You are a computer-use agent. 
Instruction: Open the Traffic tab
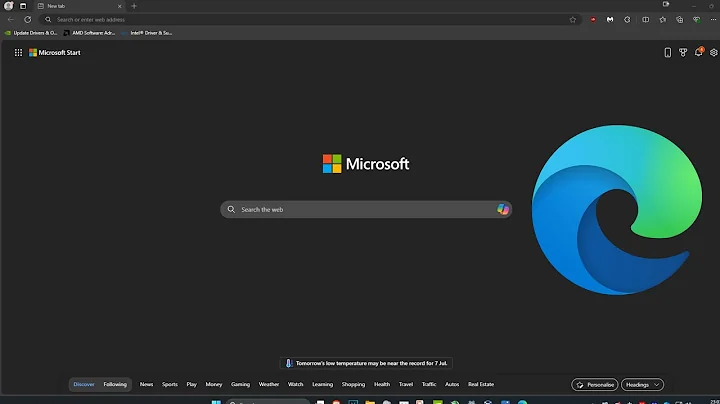(x=429, y=384)
